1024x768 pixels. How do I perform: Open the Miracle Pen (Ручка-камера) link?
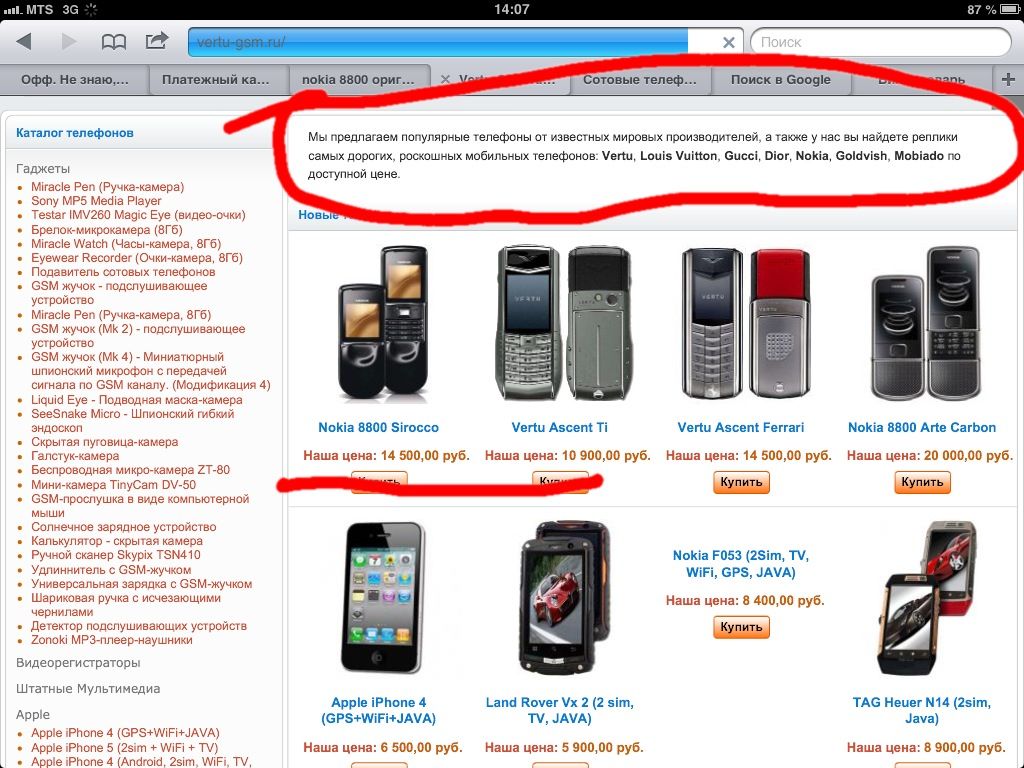click(108, 187)
